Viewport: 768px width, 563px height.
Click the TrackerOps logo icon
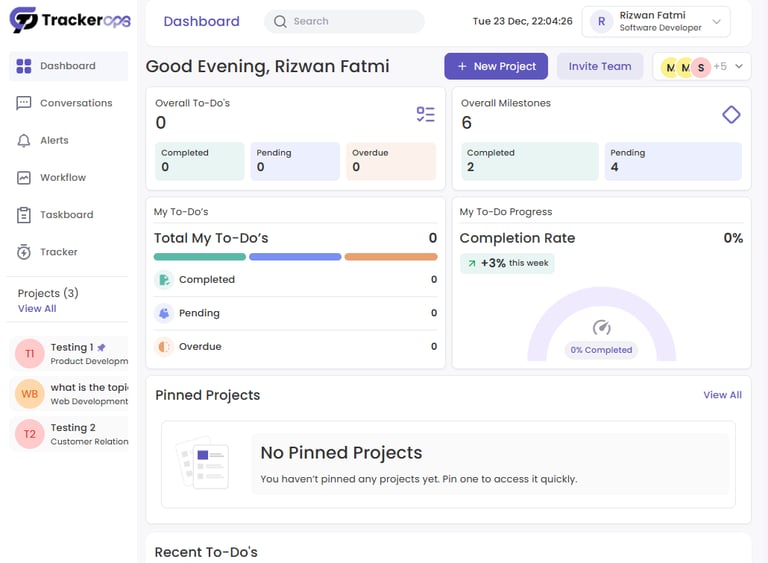click(24, 20)
